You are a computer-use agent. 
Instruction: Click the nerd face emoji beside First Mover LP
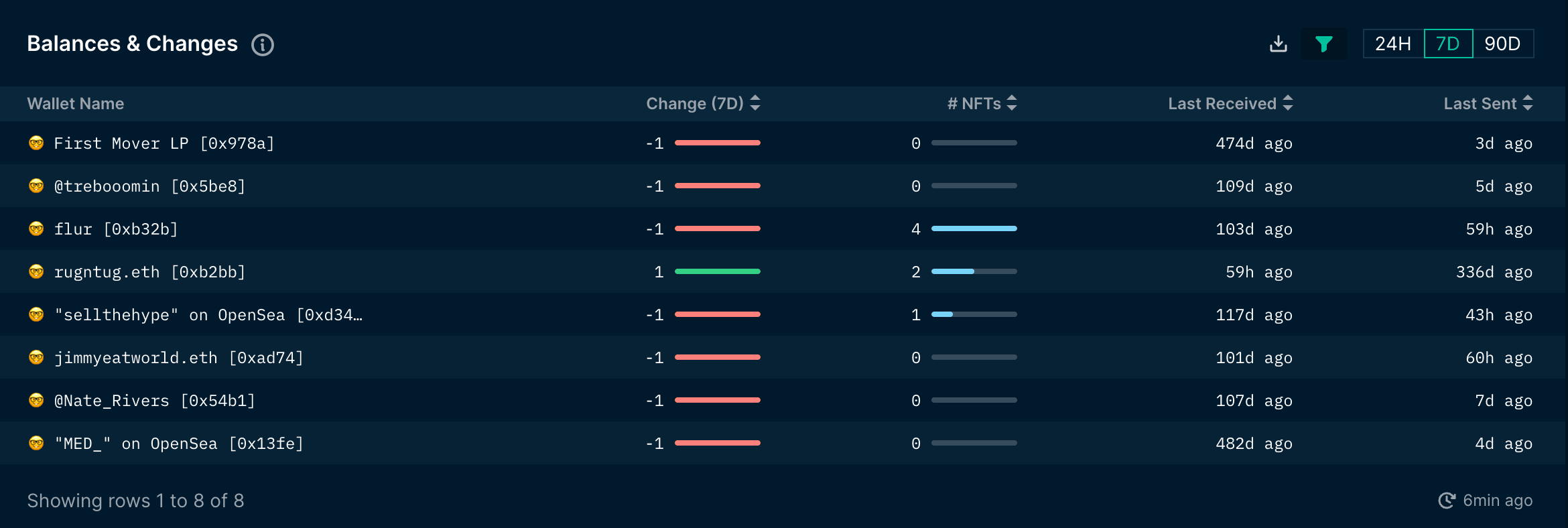point(37,143)
